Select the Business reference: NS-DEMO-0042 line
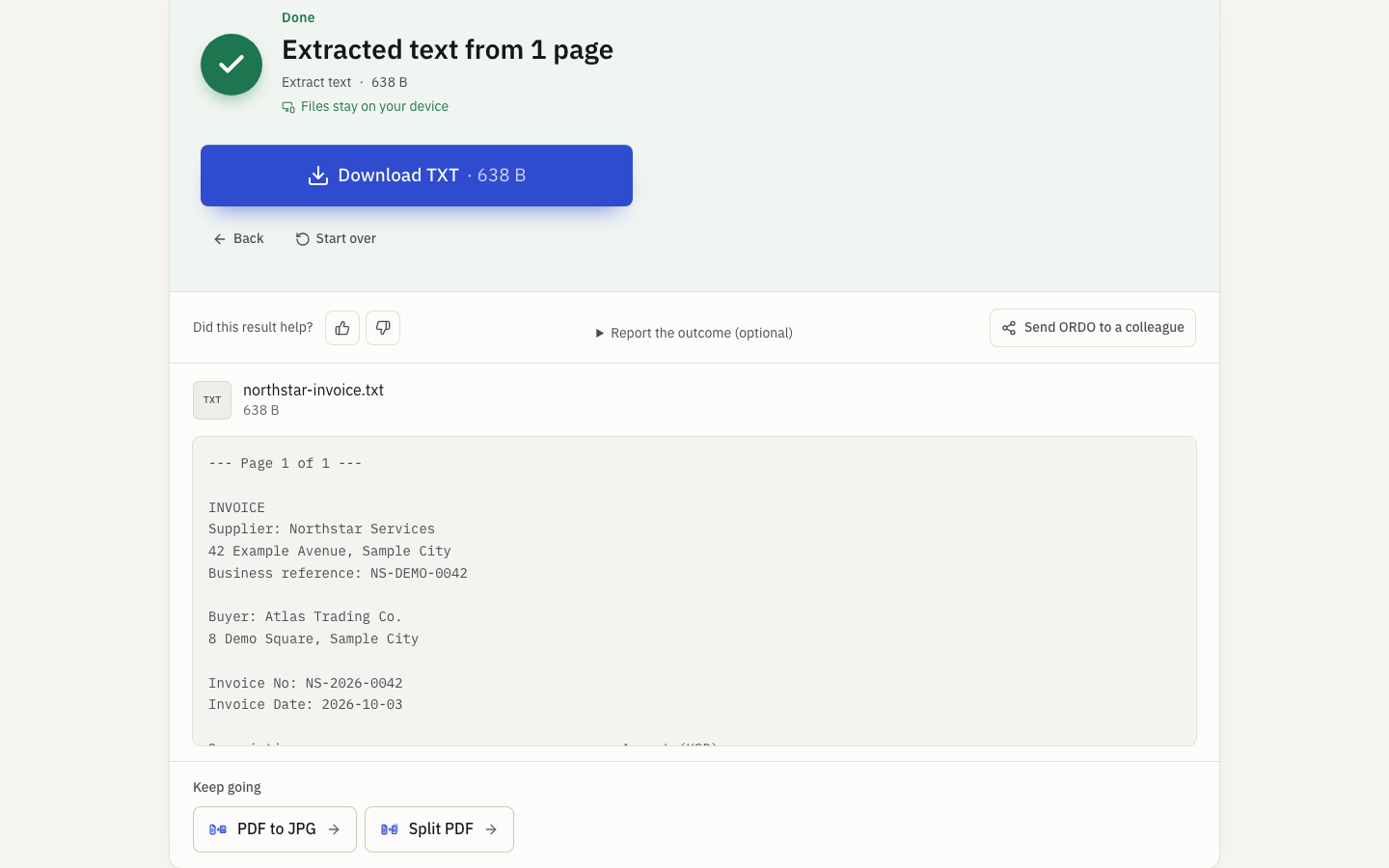The height and width of the screenshot is (868, 1389). pos(338,573)
